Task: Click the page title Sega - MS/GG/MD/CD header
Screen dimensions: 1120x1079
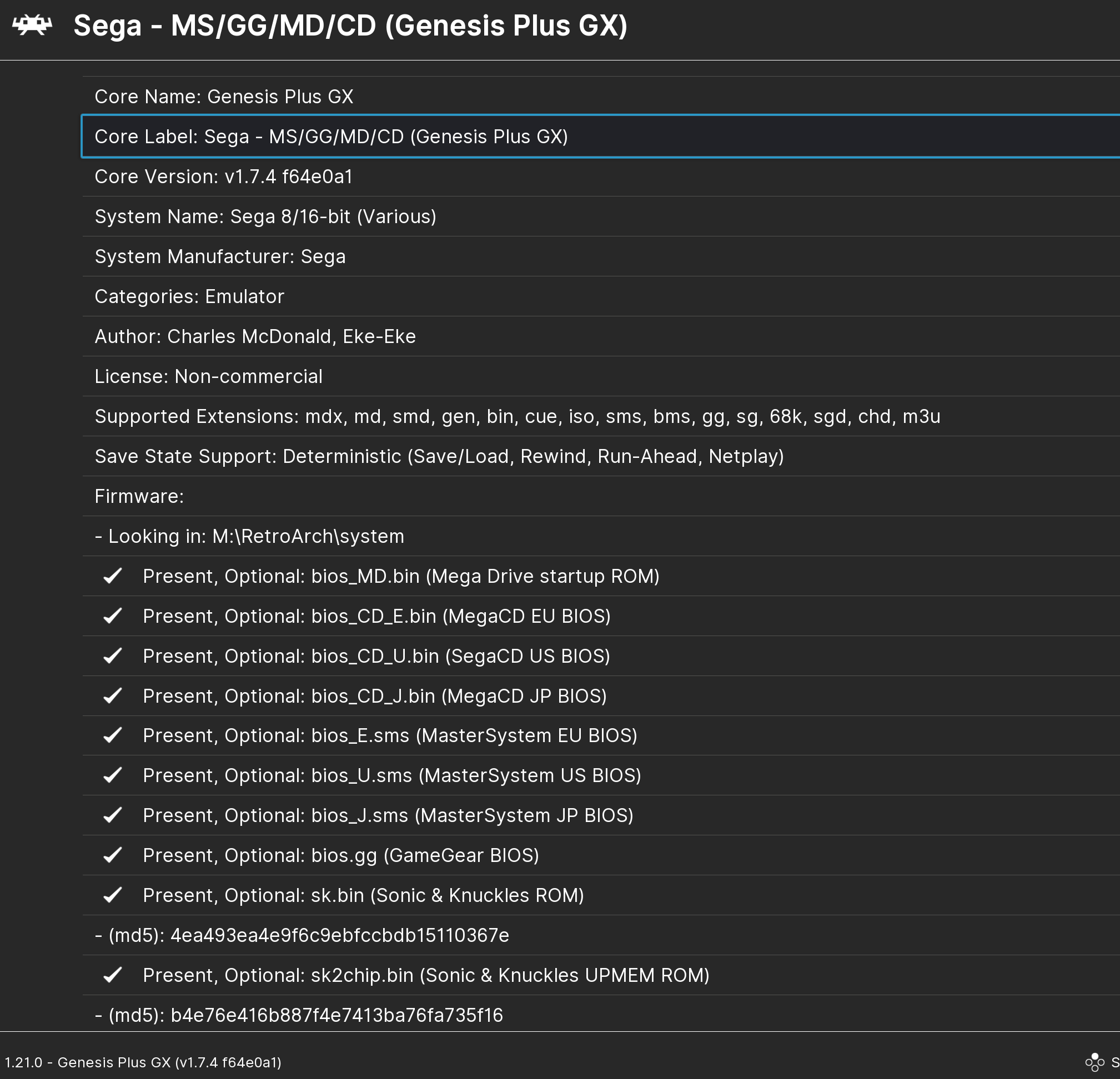Action: 350,26
